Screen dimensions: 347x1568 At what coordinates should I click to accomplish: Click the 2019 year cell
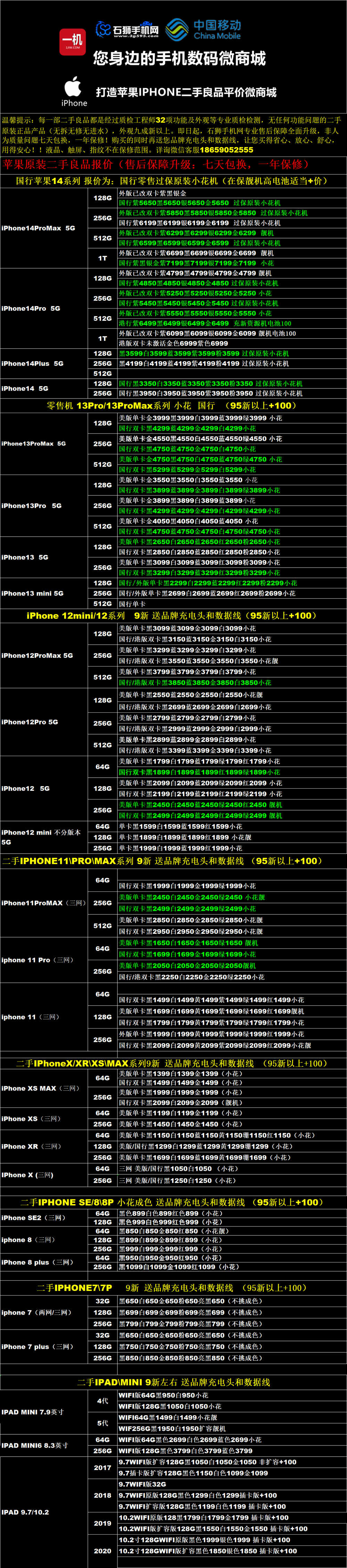click(x=102, y=1523)
